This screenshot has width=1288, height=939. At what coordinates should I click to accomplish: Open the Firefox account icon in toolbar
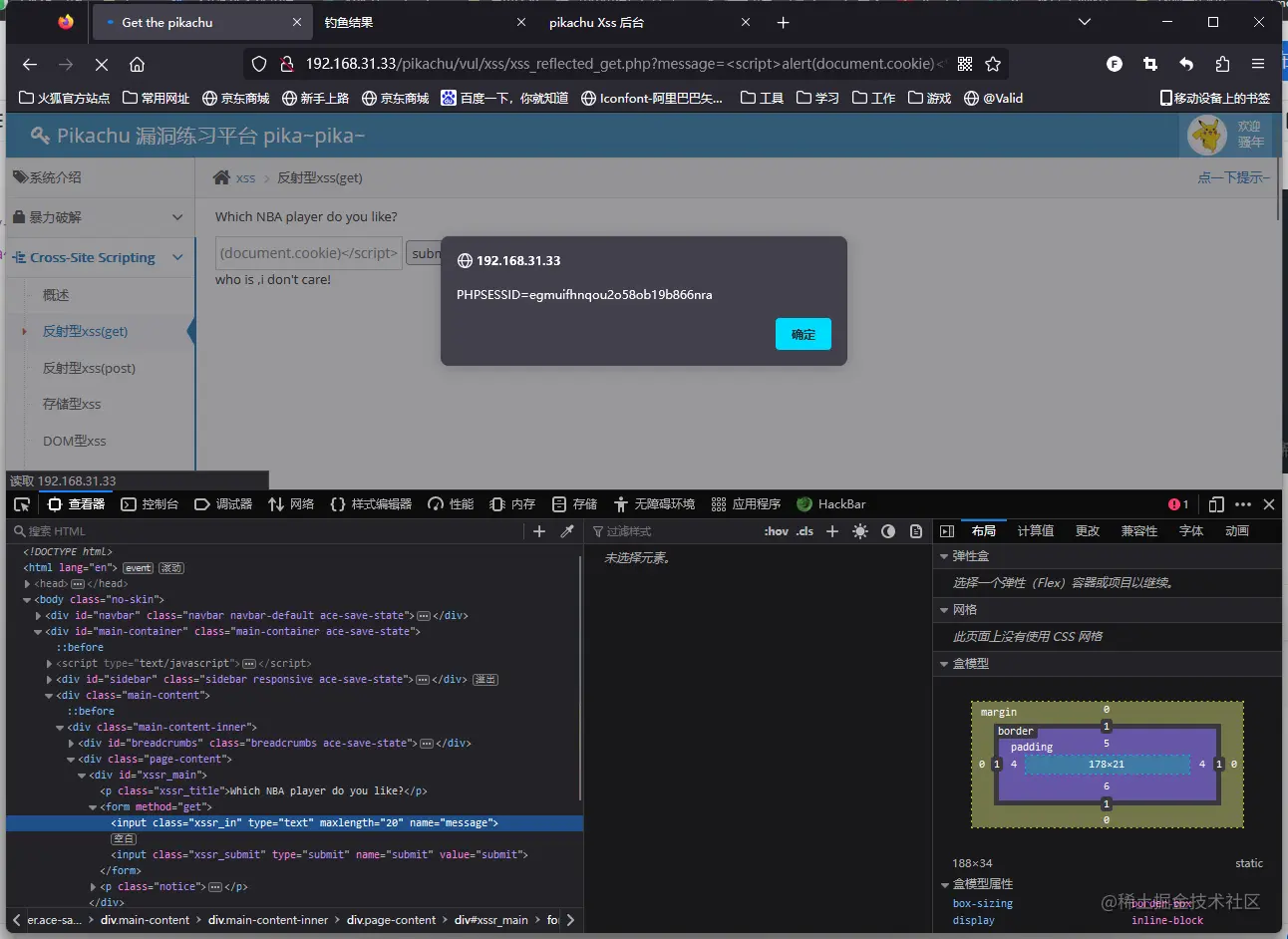(1115, 64)
